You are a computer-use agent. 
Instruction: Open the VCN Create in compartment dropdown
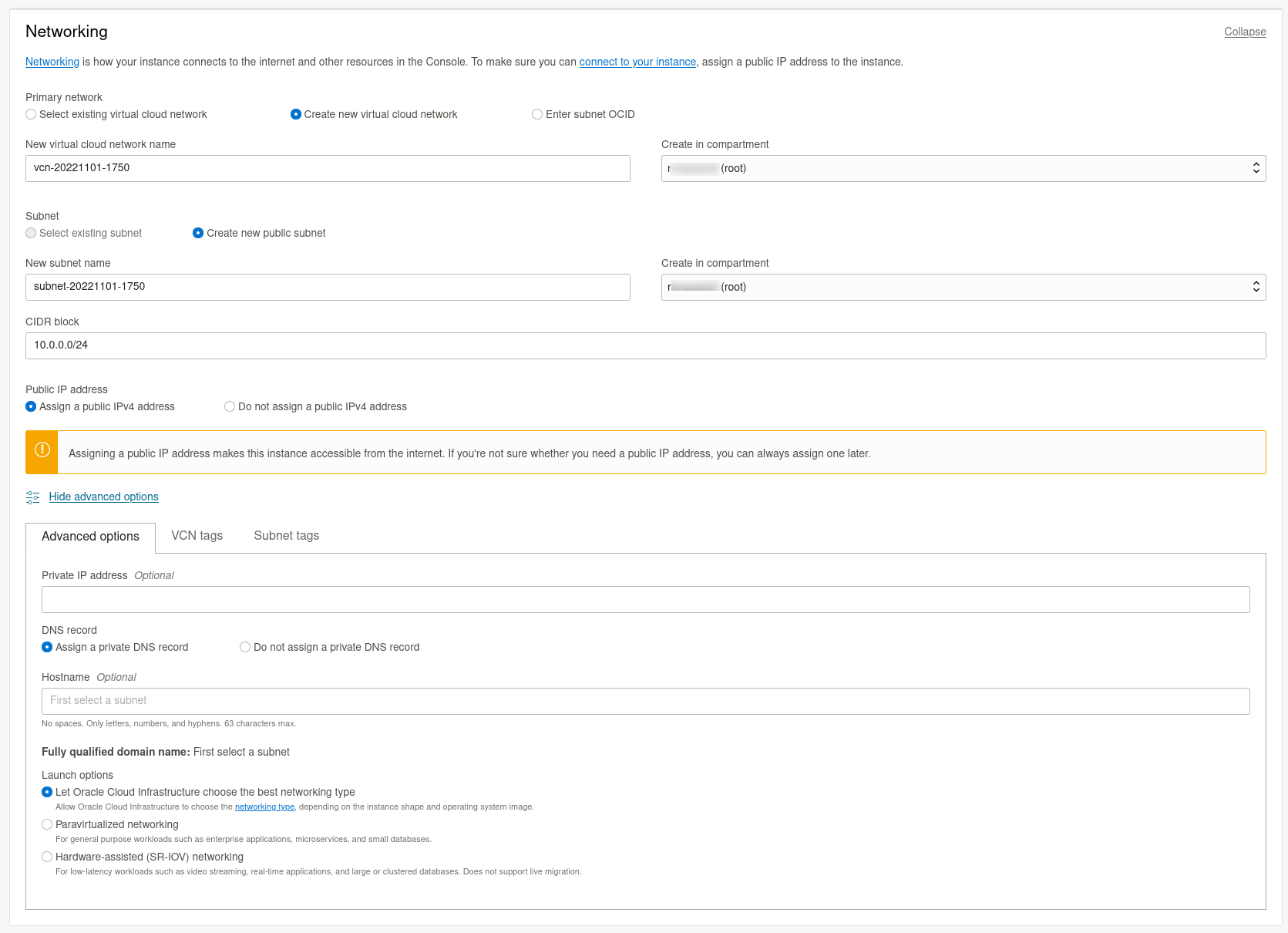click(x=963, y=168)
